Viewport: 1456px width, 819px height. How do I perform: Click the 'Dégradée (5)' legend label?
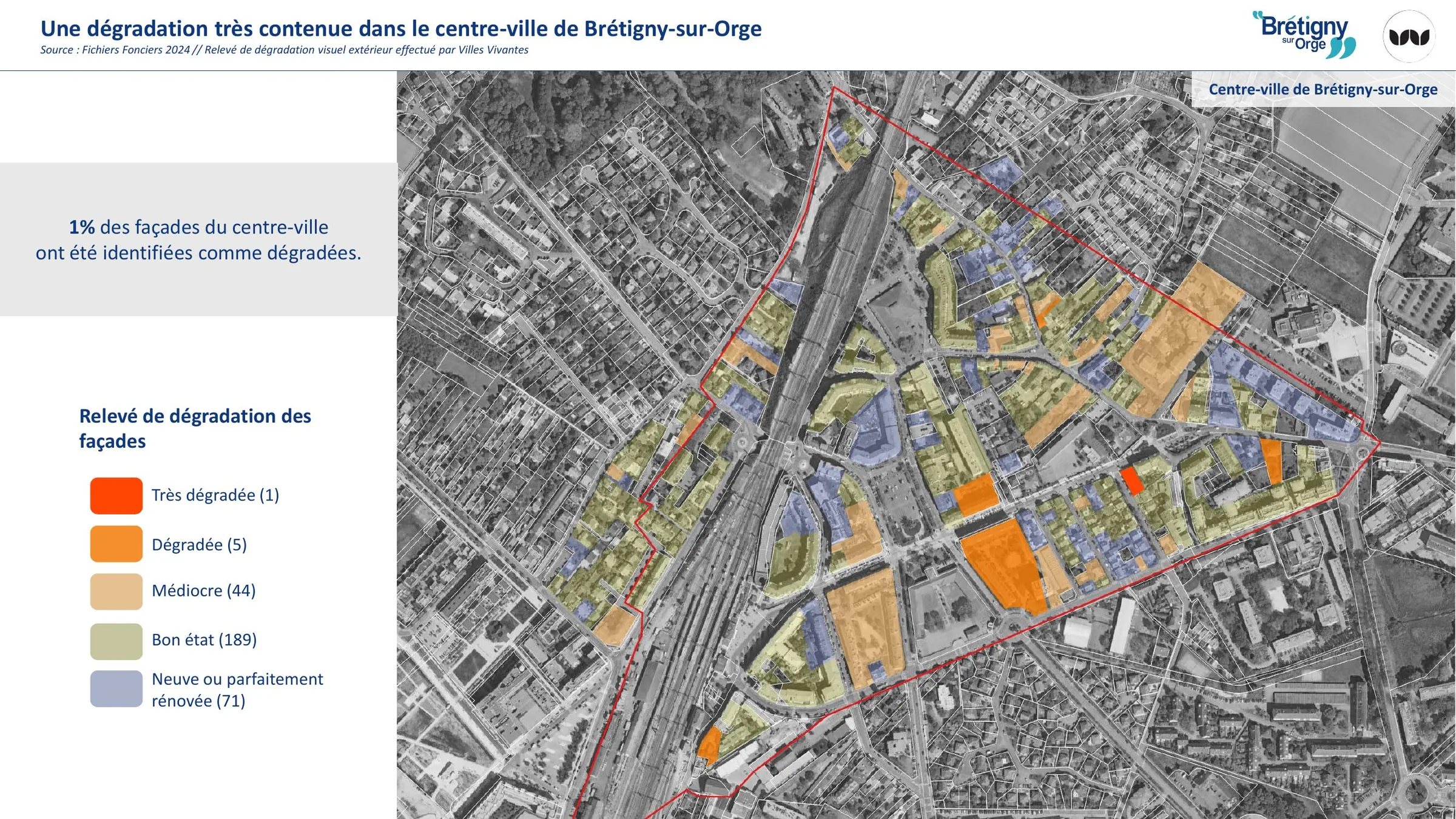pos(199,544)
